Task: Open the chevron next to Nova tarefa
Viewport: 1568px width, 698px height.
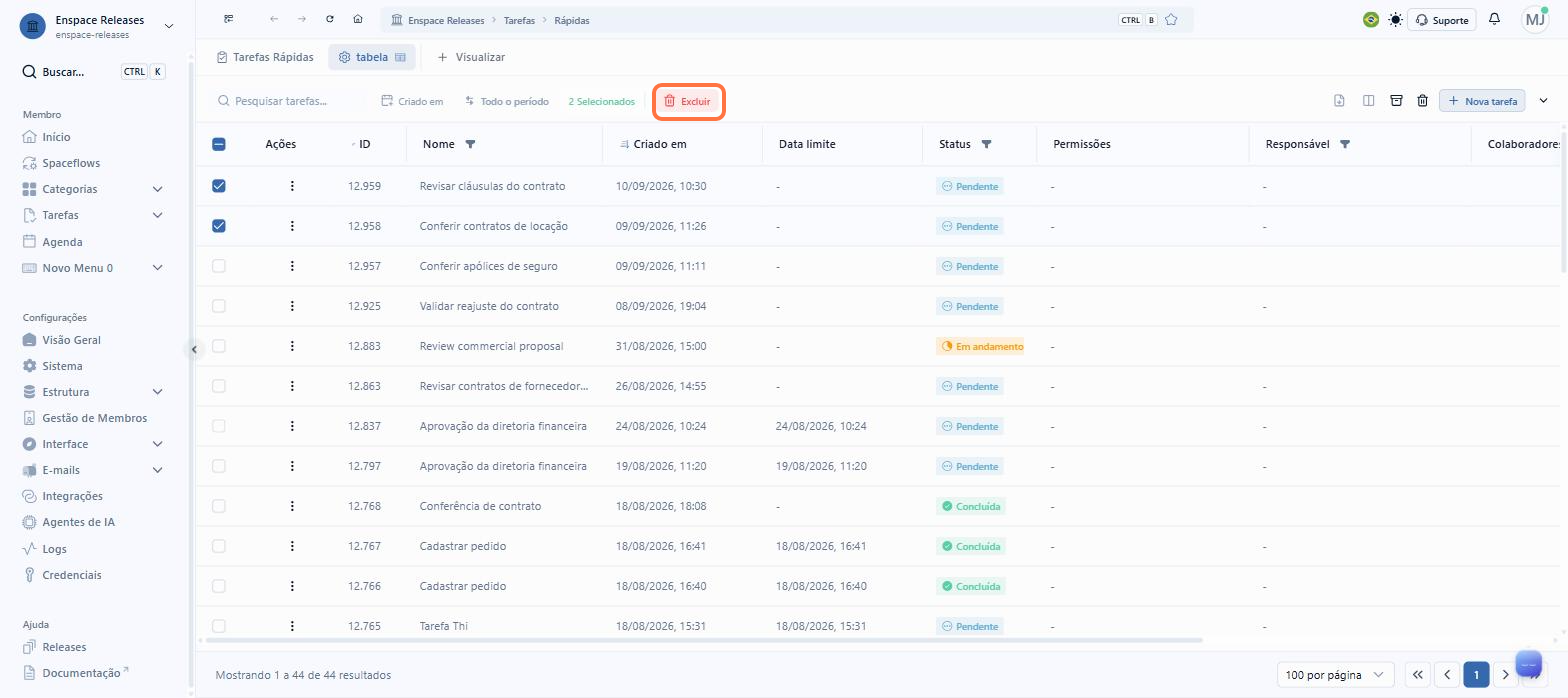Action: point(1543,101)
